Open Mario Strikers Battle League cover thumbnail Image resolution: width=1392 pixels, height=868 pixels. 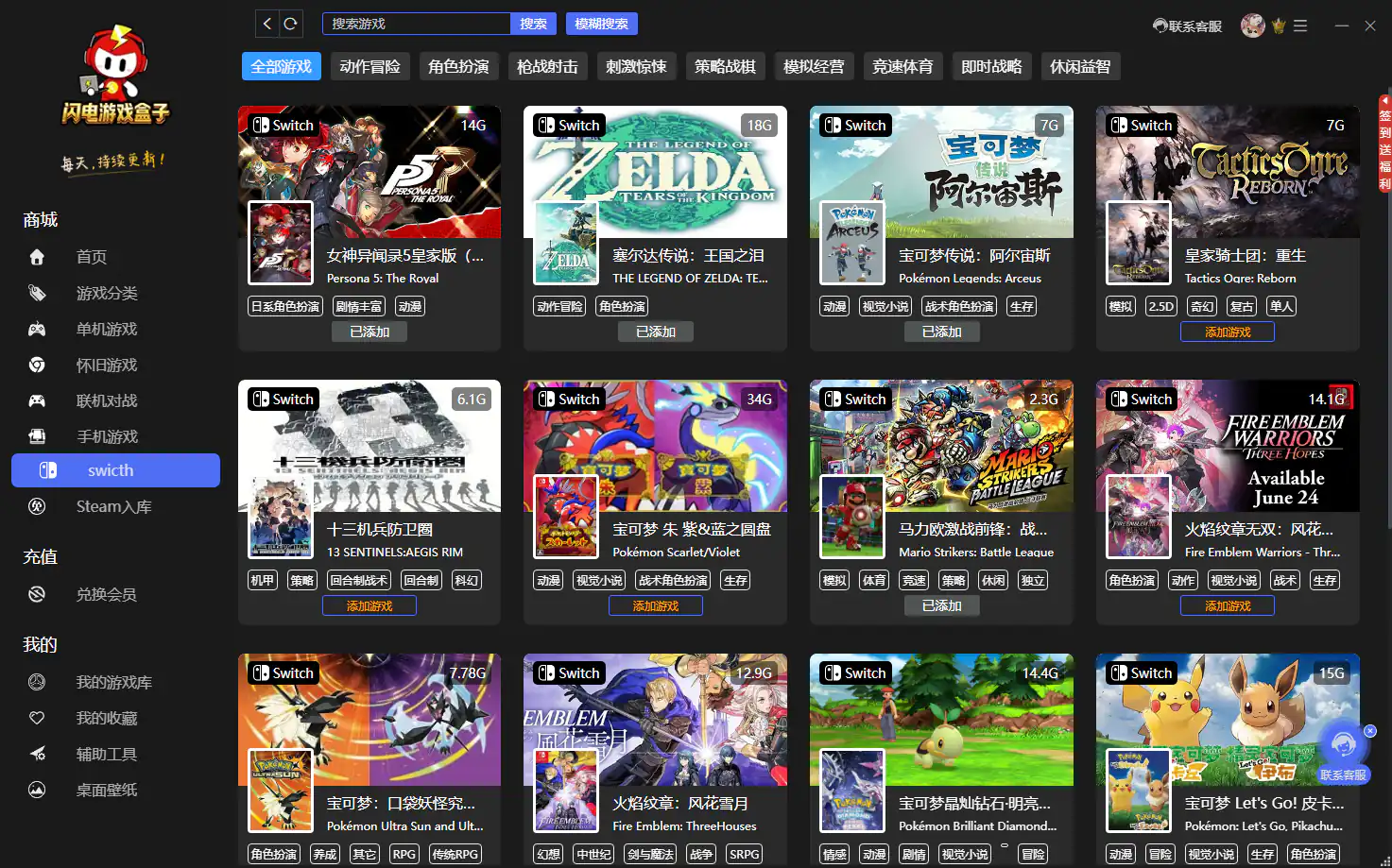tap(852, 517)
